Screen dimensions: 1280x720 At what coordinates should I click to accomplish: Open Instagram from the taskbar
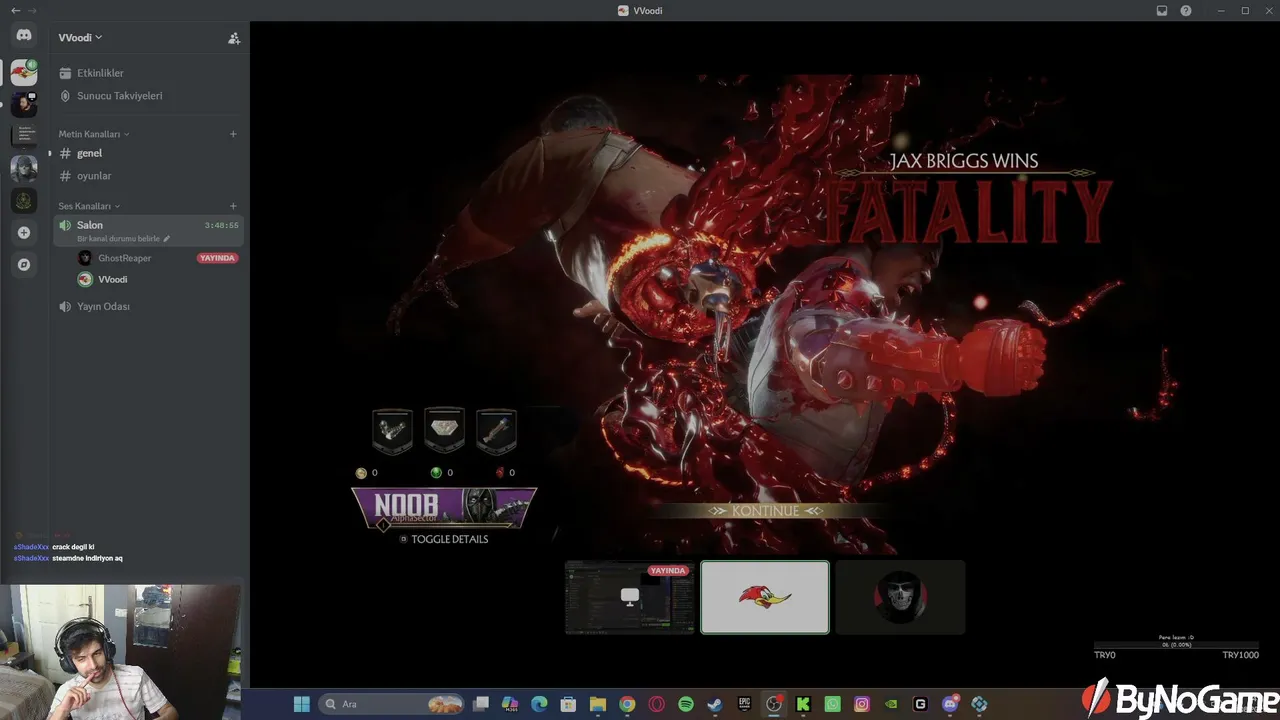[x=862, y=704]
